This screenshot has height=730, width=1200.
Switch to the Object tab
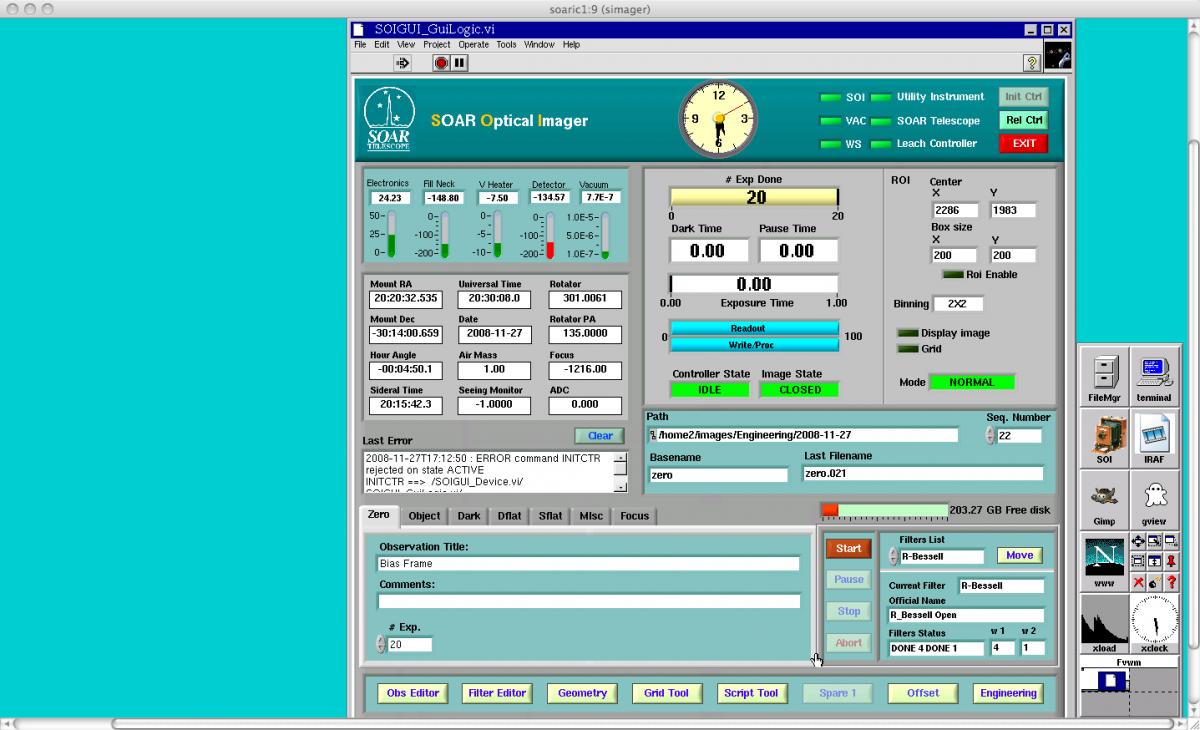(424, 516)
